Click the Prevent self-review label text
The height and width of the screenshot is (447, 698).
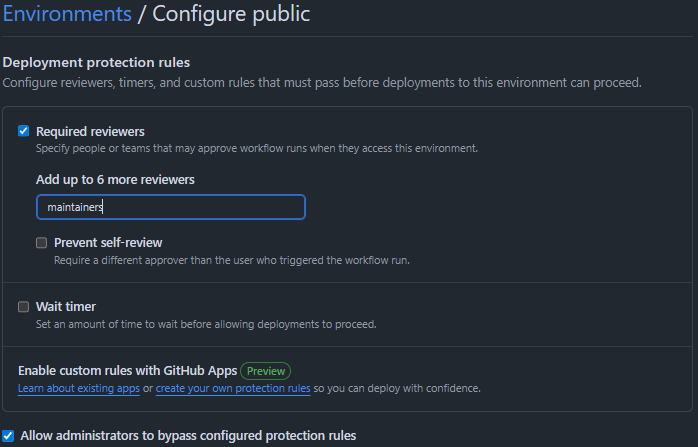click(108, 242)
